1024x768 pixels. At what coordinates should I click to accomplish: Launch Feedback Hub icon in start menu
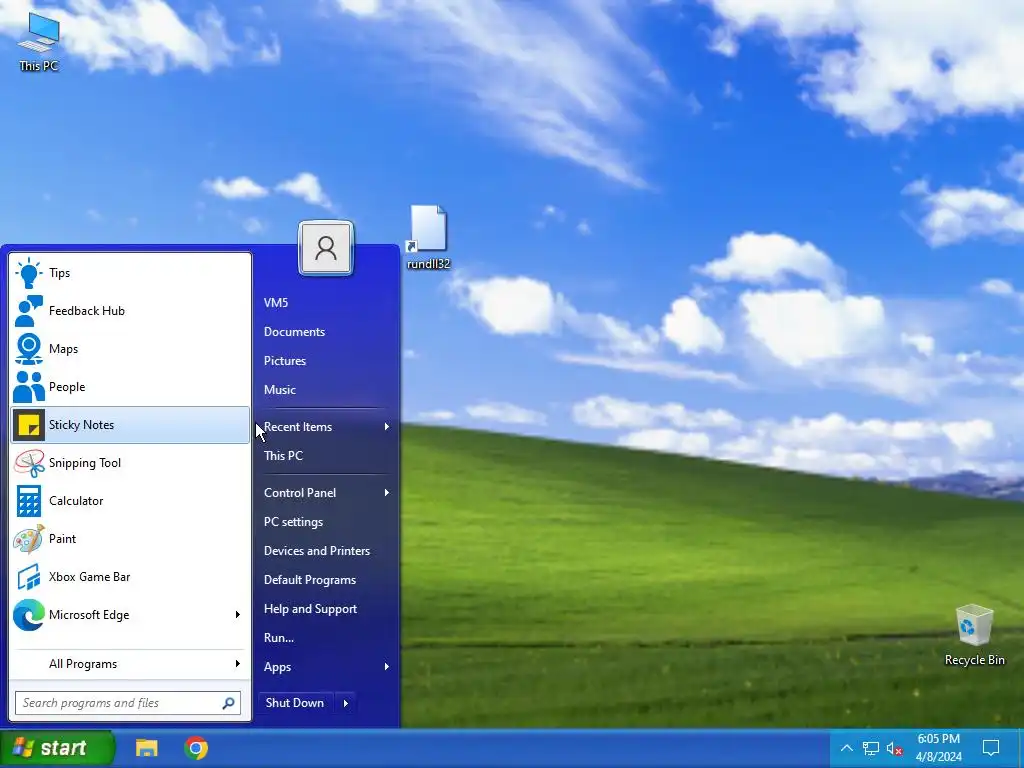[x=29, y=311]
